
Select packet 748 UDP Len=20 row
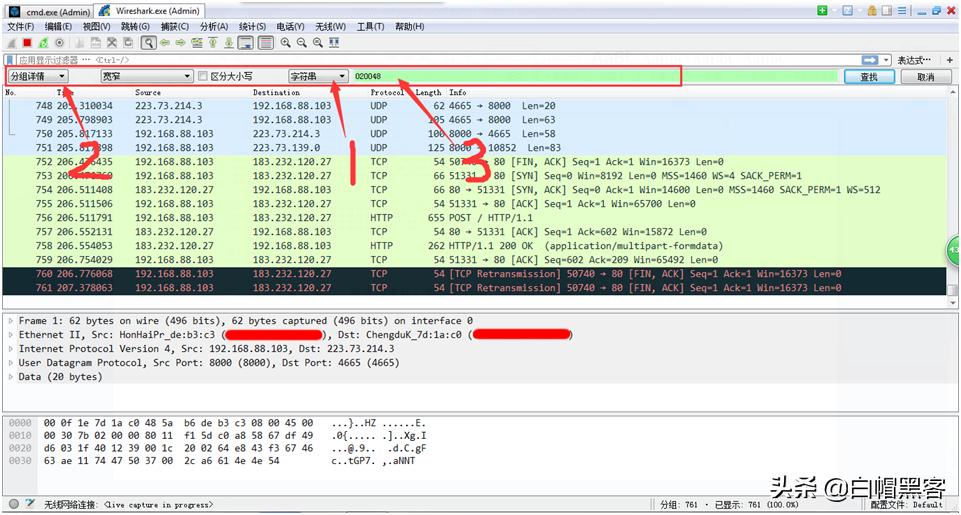(x=475, y=105)
